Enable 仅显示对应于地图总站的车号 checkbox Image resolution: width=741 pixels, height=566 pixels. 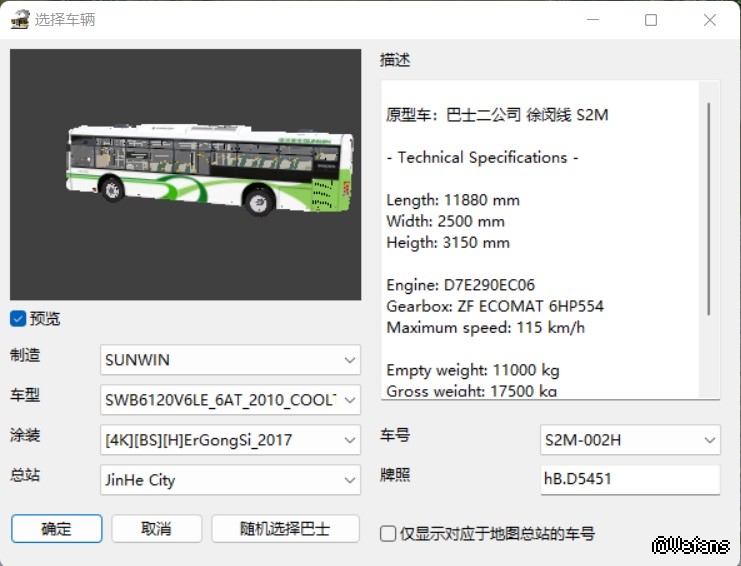point(389,534)
